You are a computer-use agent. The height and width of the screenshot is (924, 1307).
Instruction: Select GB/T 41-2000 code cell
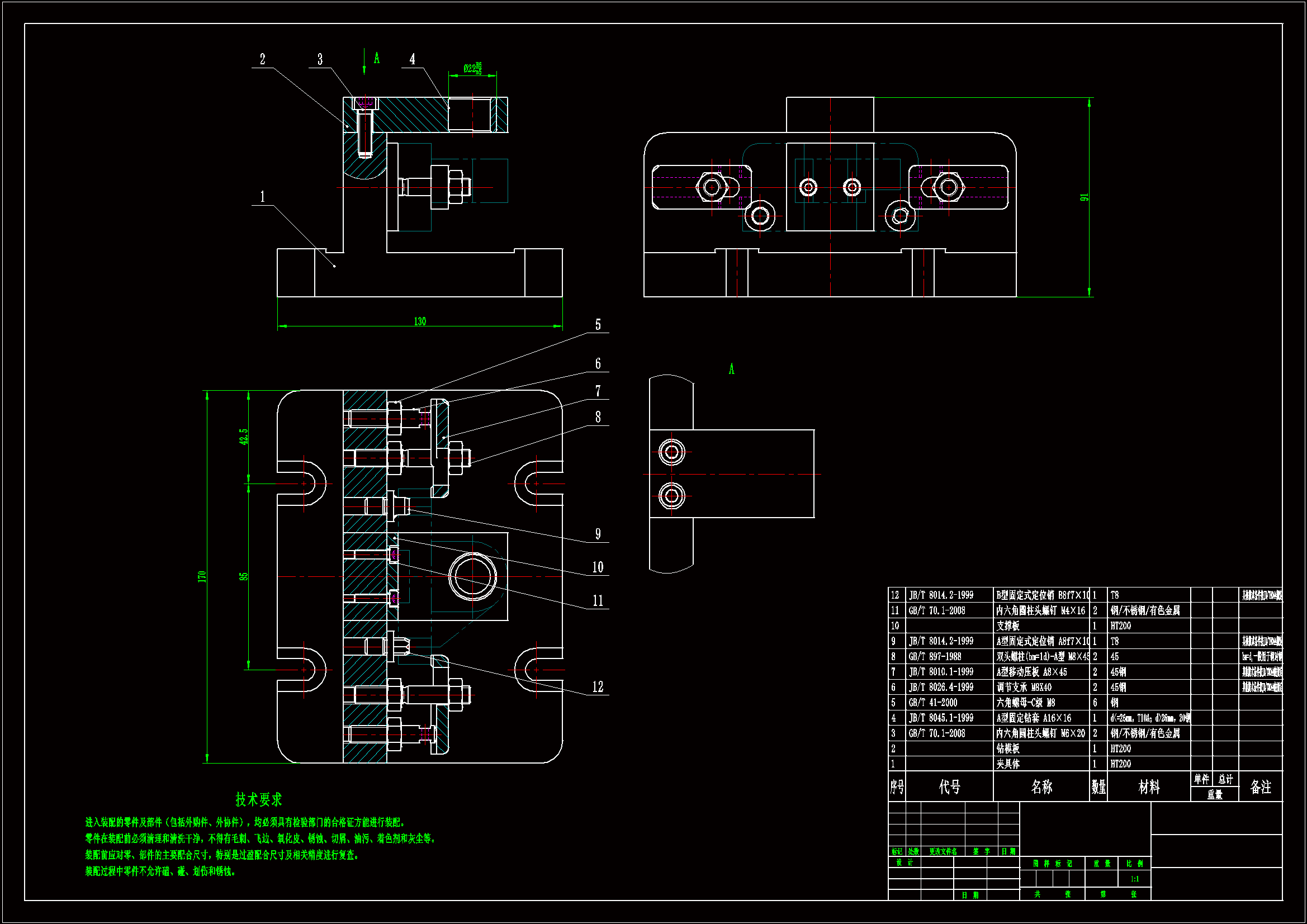[932, 703]
